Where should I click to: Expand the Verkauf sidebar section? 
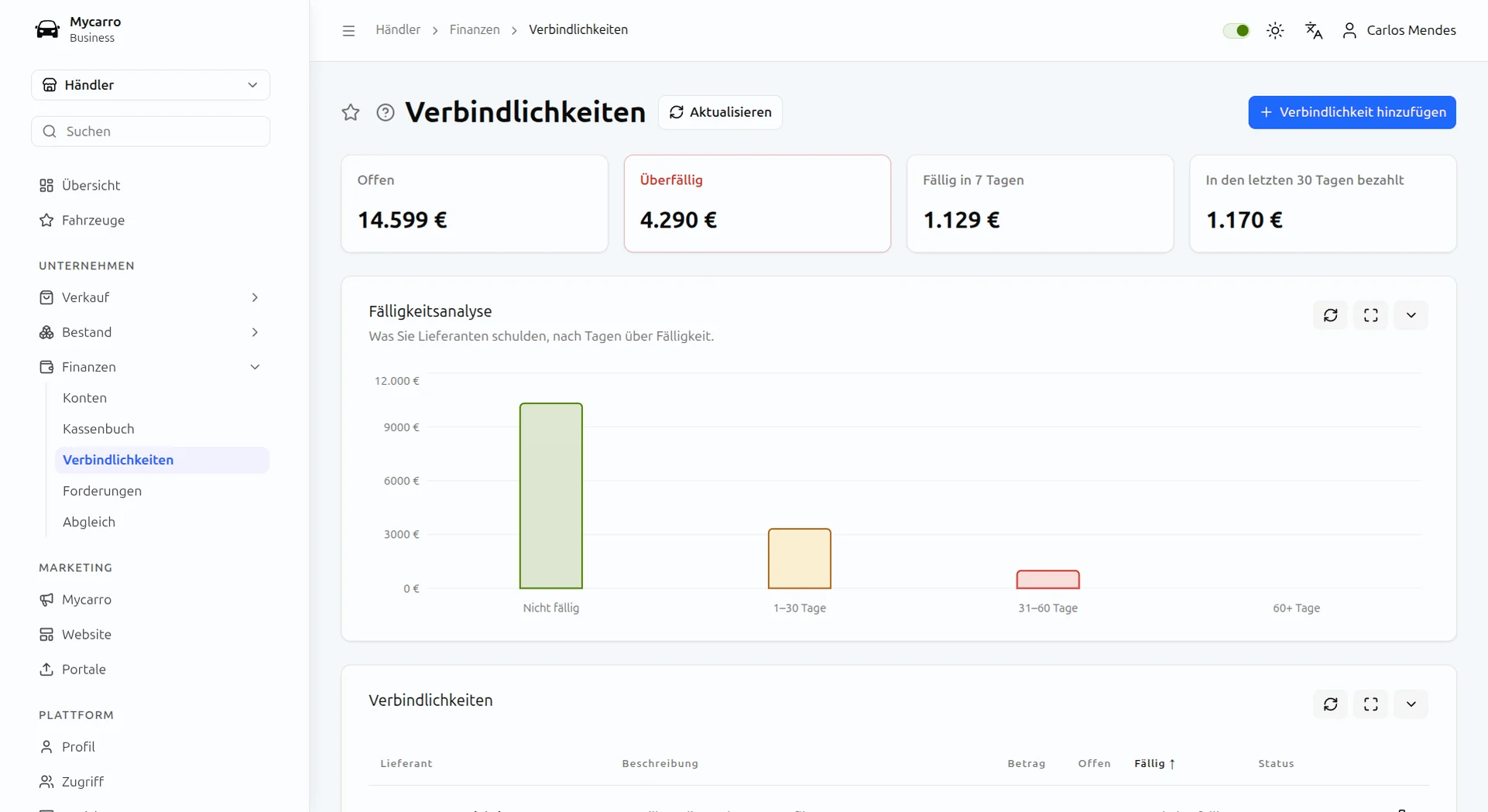(150, 297)
